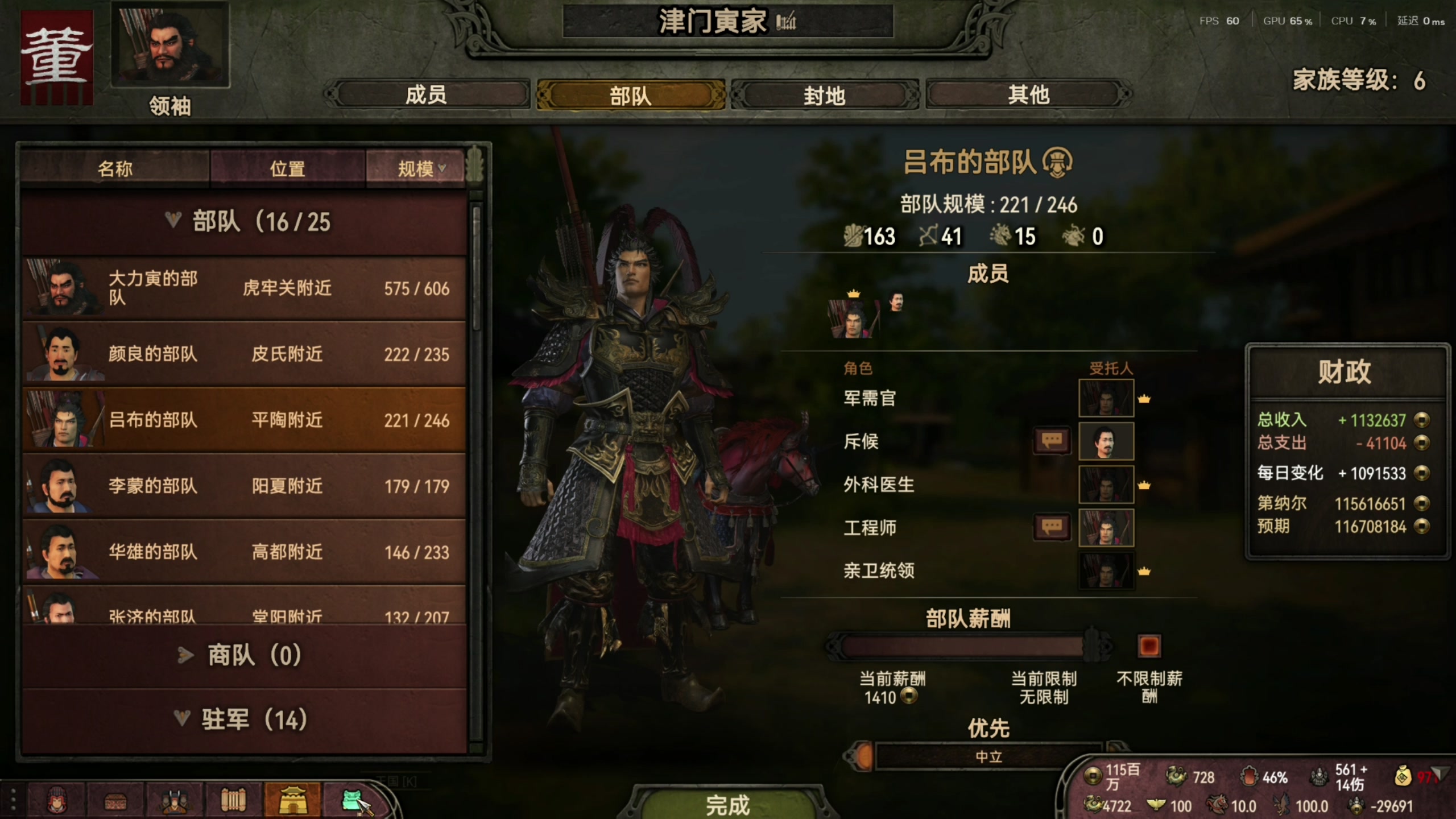Open the golden castle clan icon
The image size is (1456, 819).
click(x=292, y=801)
